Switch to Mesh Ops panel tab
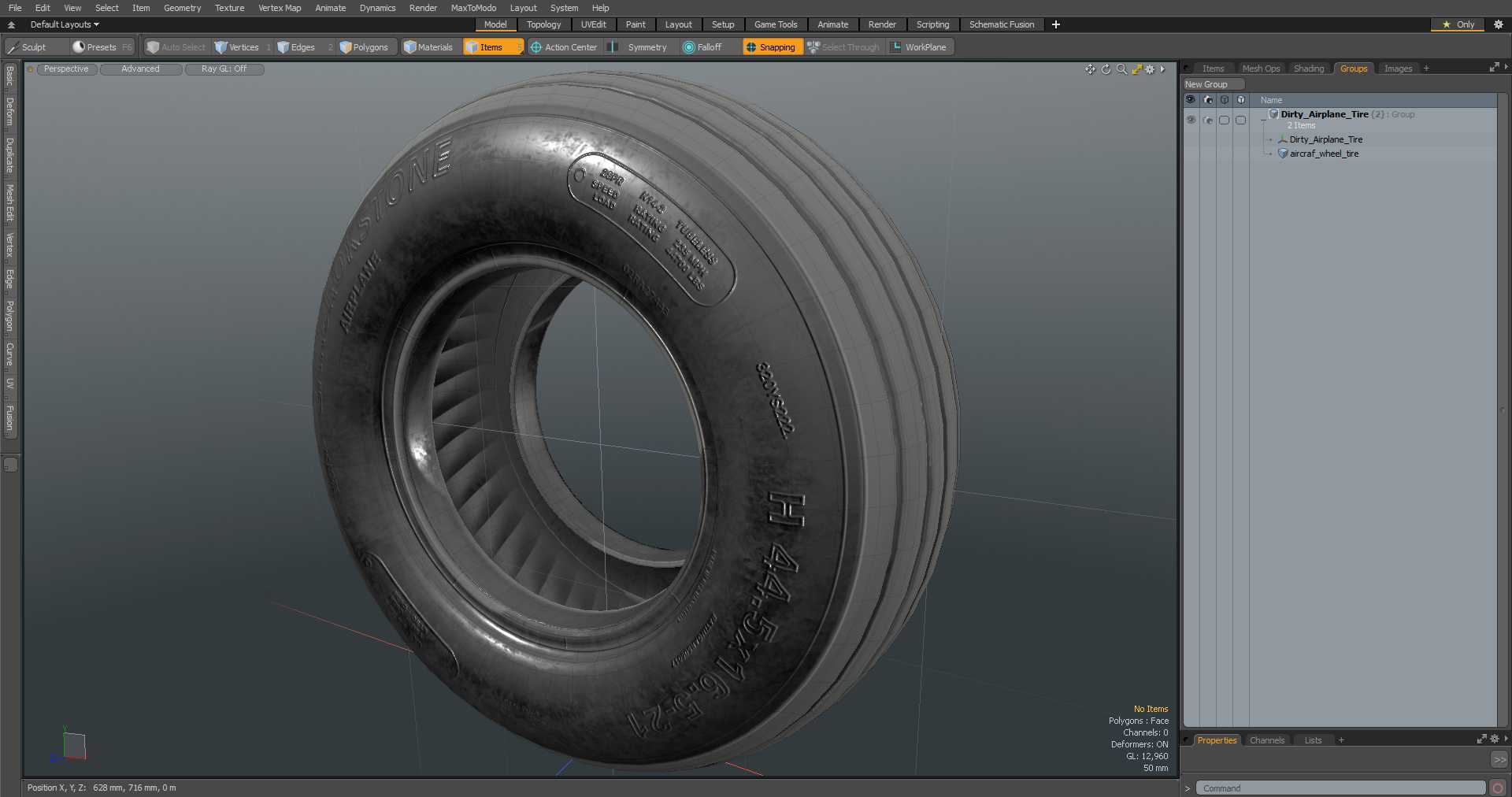 pyautogui.click(x=1261, y=69)
